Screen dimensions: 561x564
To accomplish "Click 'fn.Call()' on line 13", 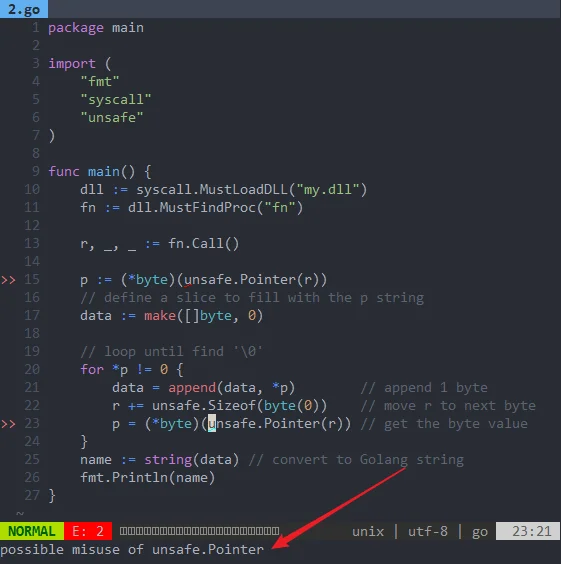I will [x=204, y=244].
